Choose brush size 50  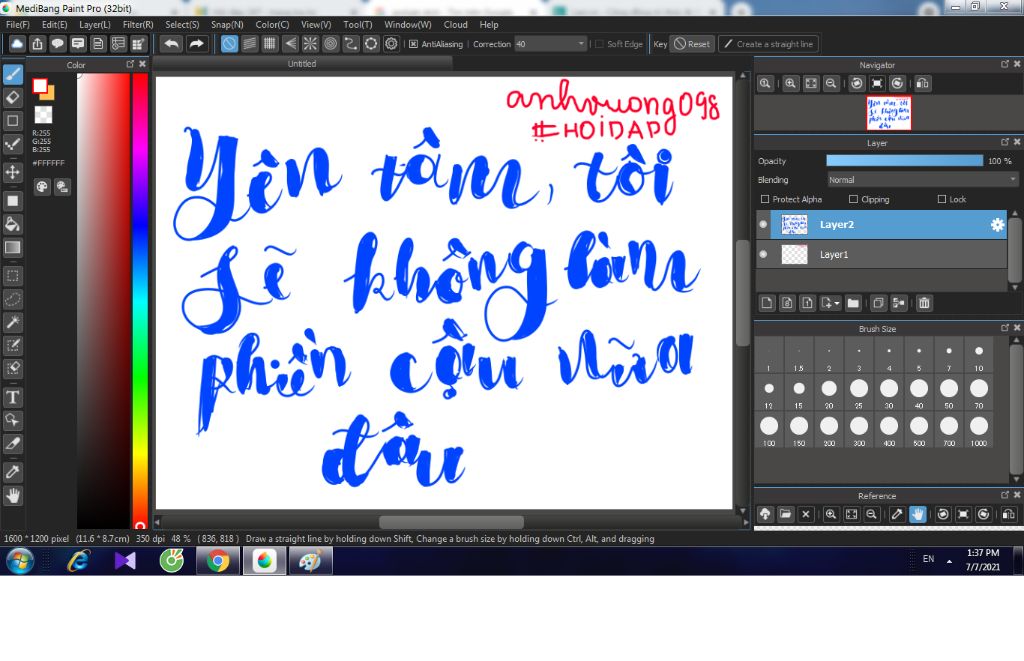pyautogui.click(x=949, y=393)
